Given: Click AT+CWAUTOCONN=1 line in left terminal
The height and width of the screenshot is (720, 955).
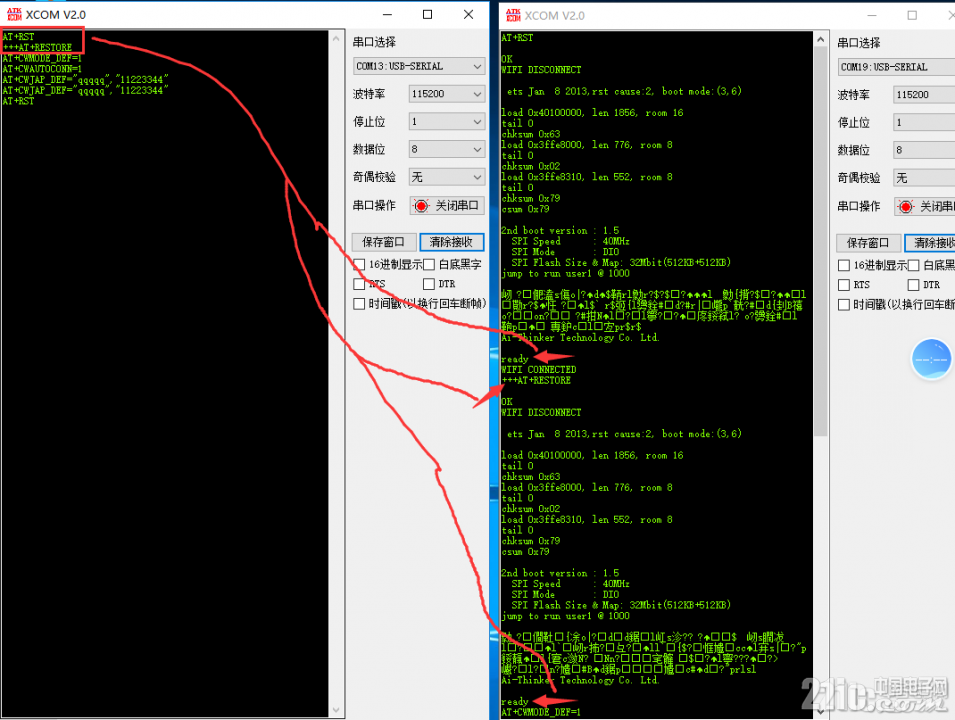Looking at the screenshot, I should click(41, 69).
